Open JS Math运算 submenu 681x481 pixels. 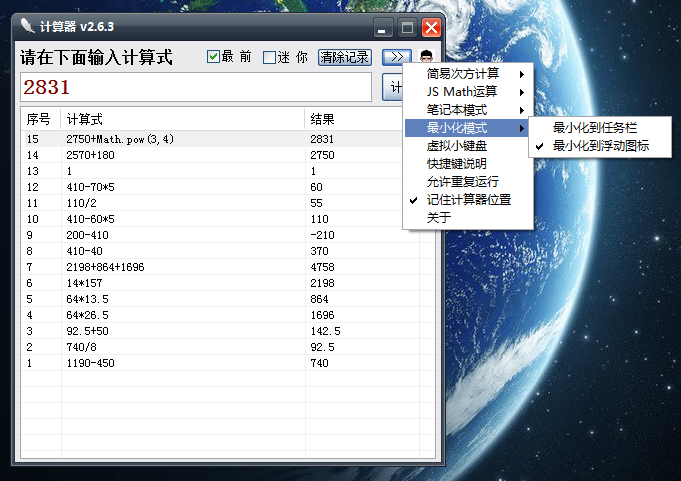coord(468,92)
